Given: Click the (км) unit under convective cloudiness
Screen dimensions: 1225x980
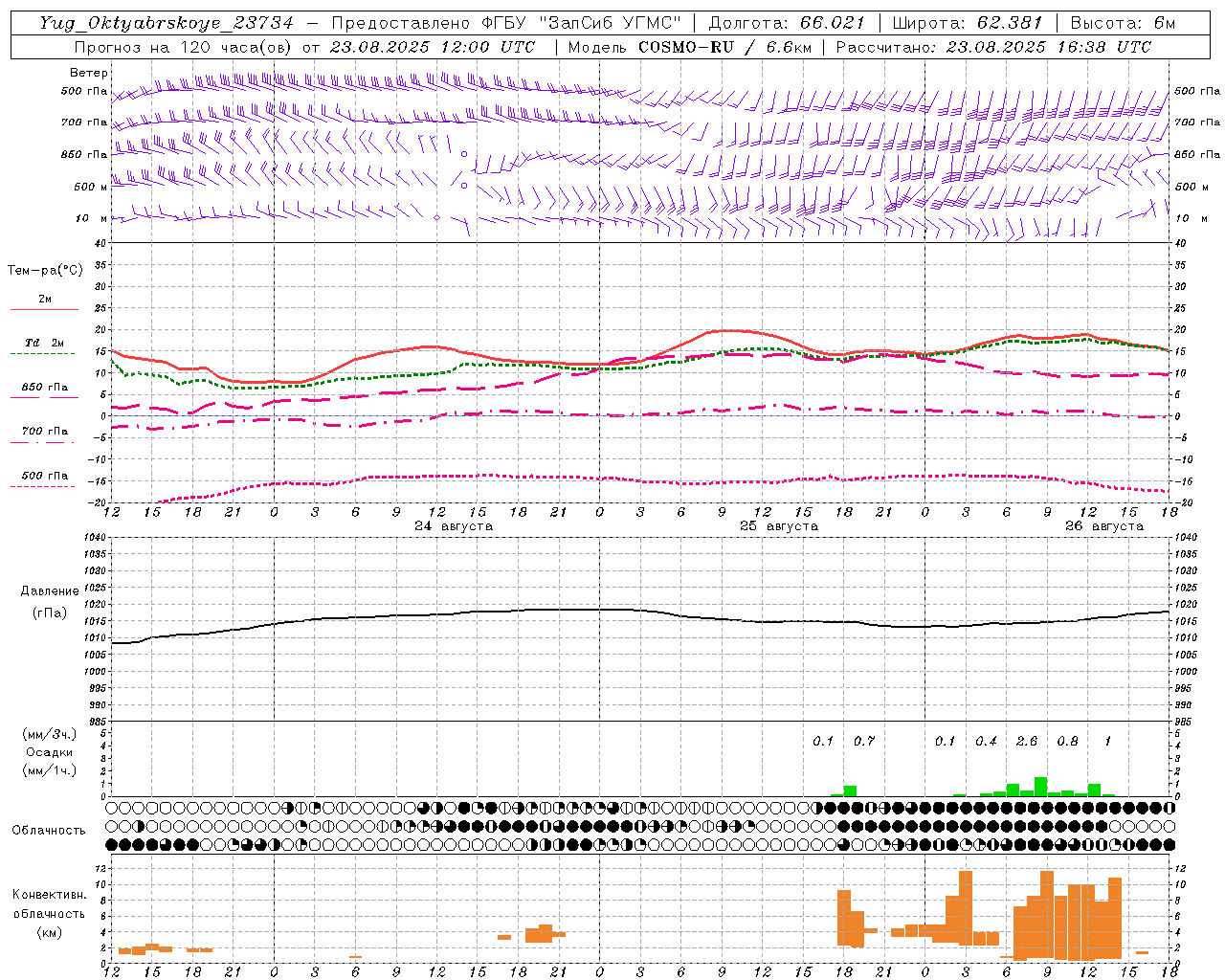Looking at the screenshot, I should [x=49, y=932].
